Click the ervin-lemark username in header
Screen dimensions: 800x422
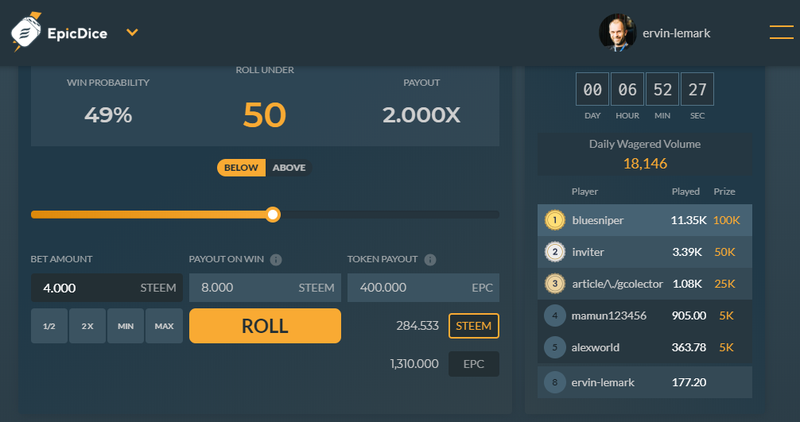676,33
